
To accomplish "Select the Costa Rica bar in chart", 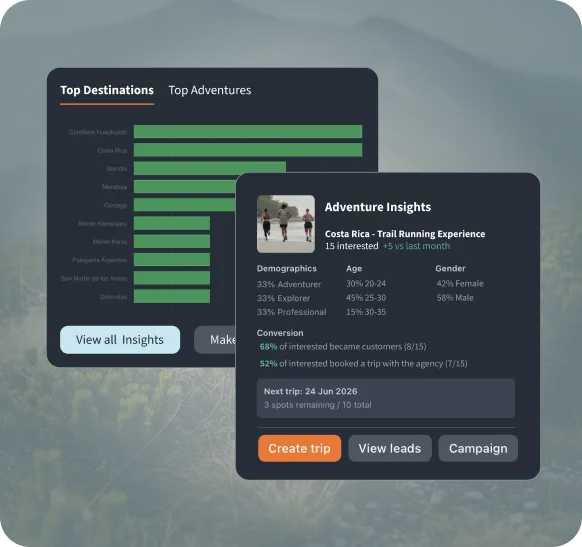I will (248, 150).
